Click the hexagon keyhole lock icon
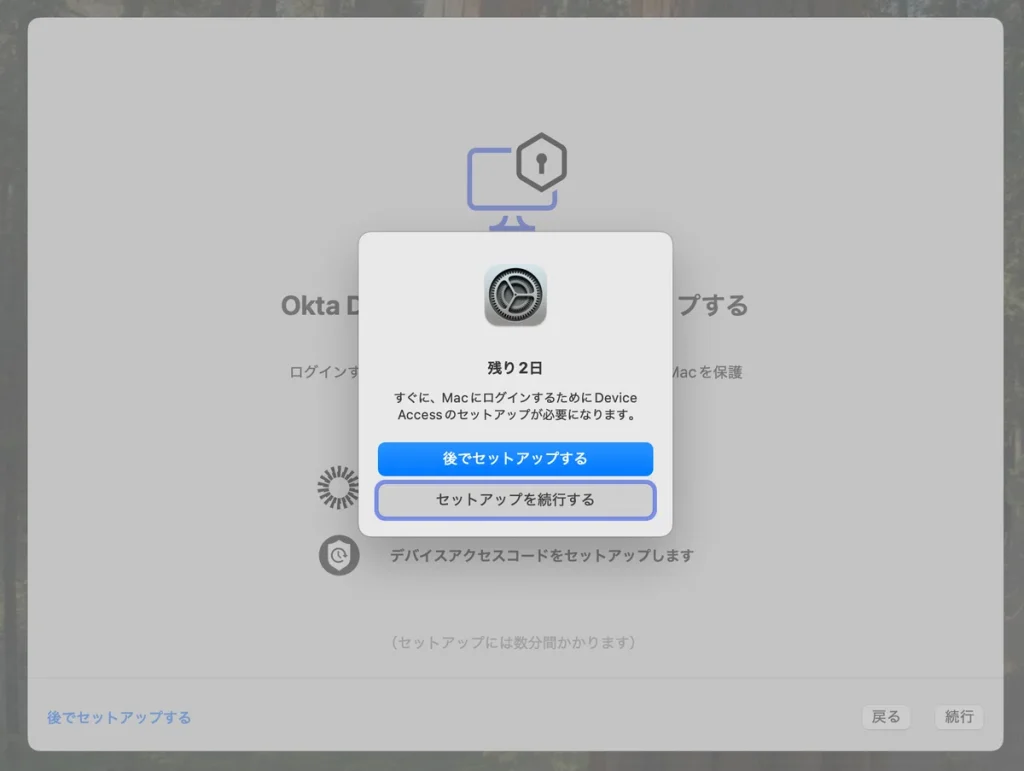This screenshot has height=771, width=1024. 541,162
